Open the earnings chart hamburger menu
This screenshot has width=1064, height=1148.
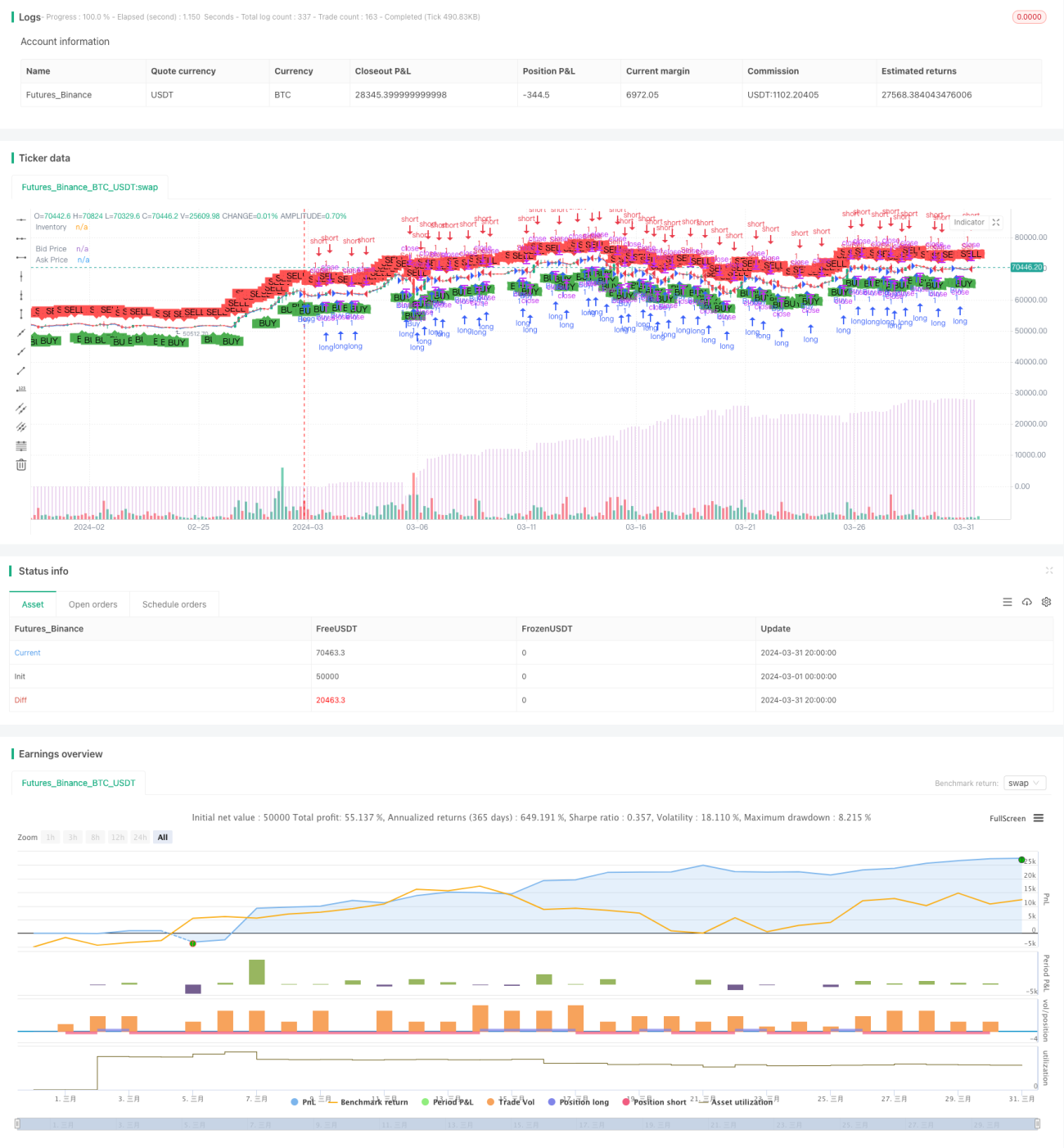(x=1039, y=818)
